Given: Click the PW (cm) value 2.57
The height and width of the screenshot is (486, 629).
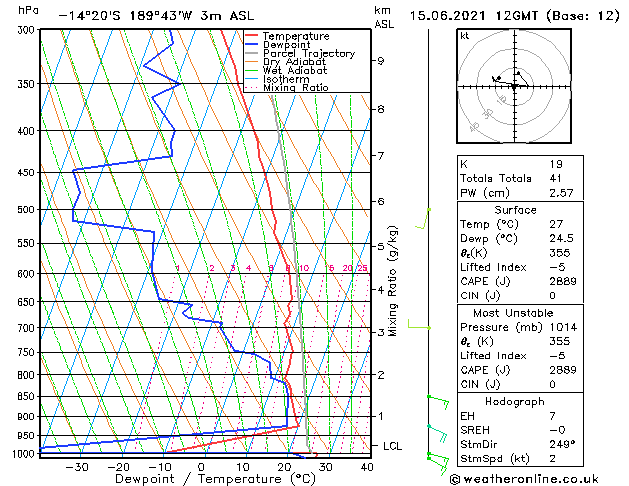Looking at the screenshot, I should [561, 193].
